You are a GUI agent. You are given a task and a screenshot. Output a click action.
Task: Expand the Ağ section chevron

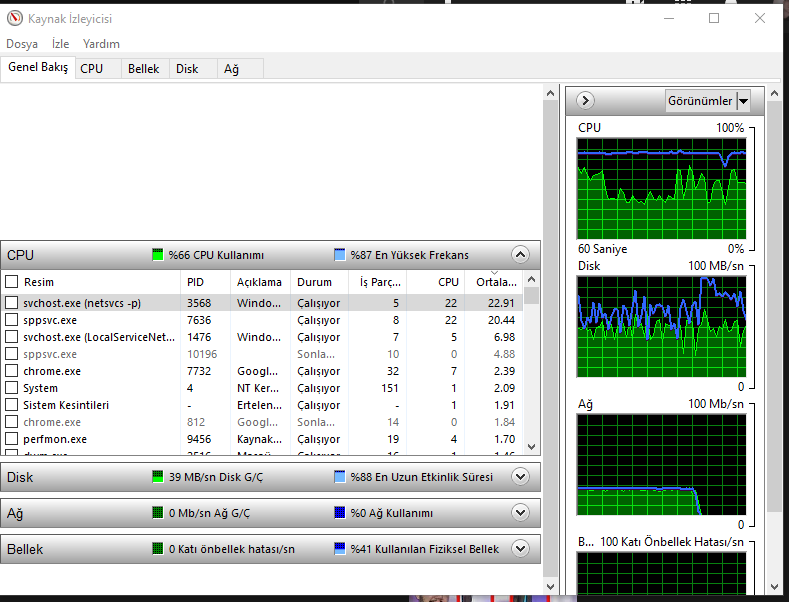tap(520, 513)
